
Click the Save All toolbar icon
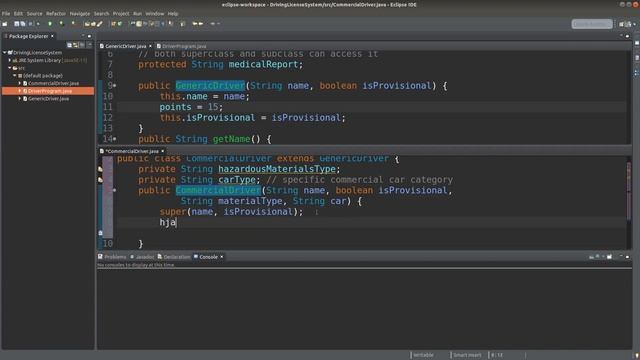coord(23,24)
